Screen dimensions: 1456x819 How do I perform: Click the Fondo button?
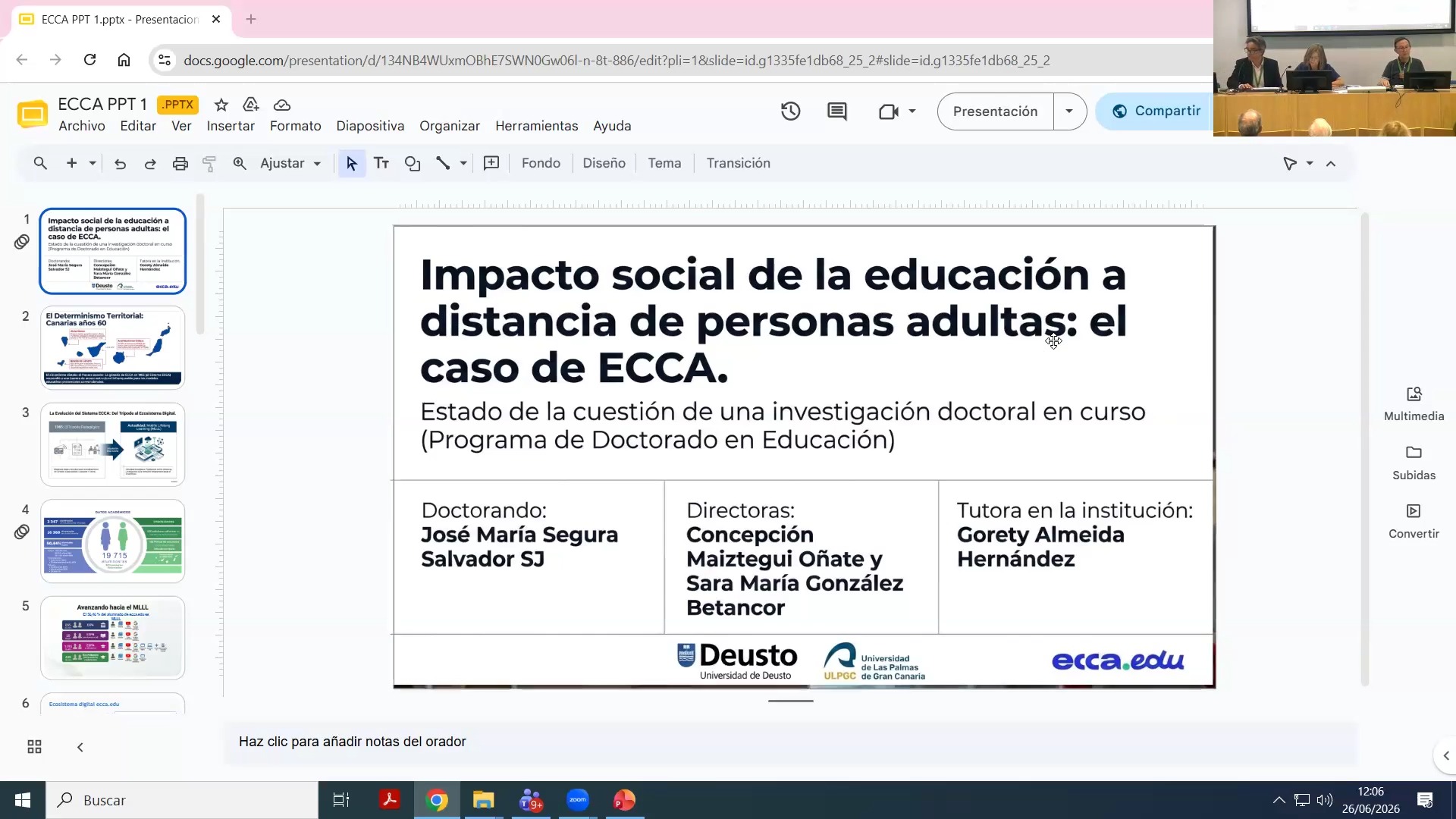pyautogui.click(x=541, y=163)
